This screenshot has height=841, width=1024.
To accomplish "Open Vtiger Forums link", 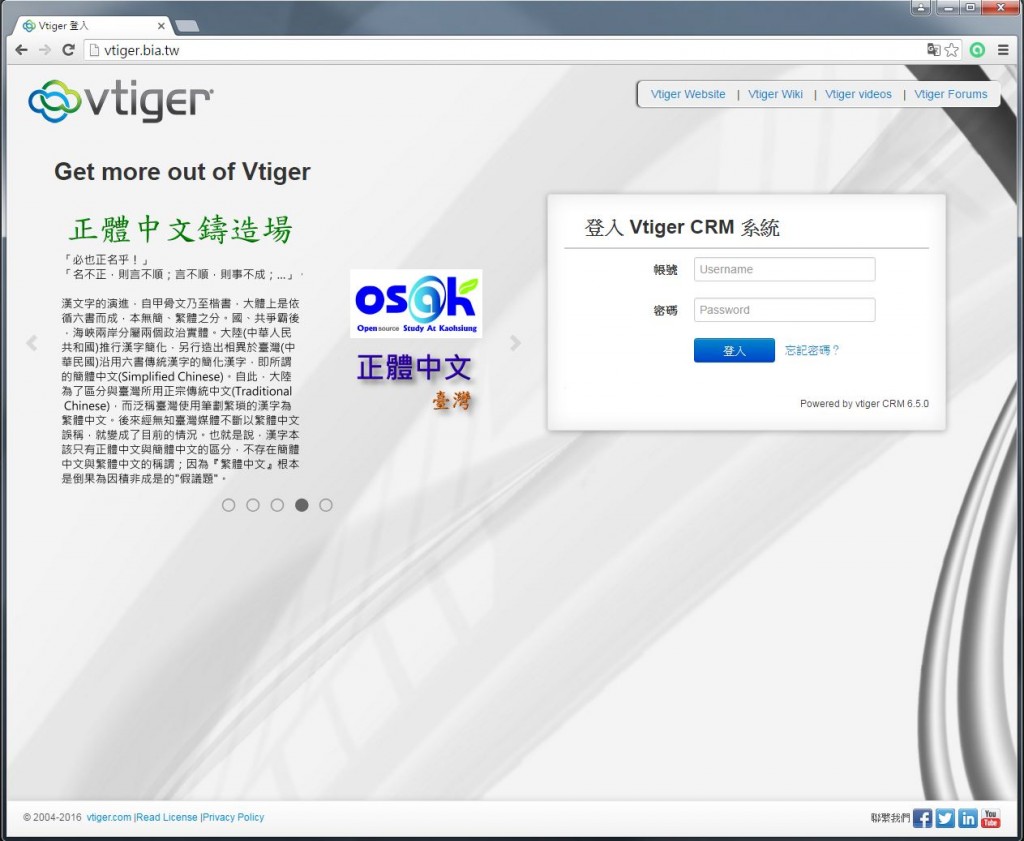I will tap(951, 94).
